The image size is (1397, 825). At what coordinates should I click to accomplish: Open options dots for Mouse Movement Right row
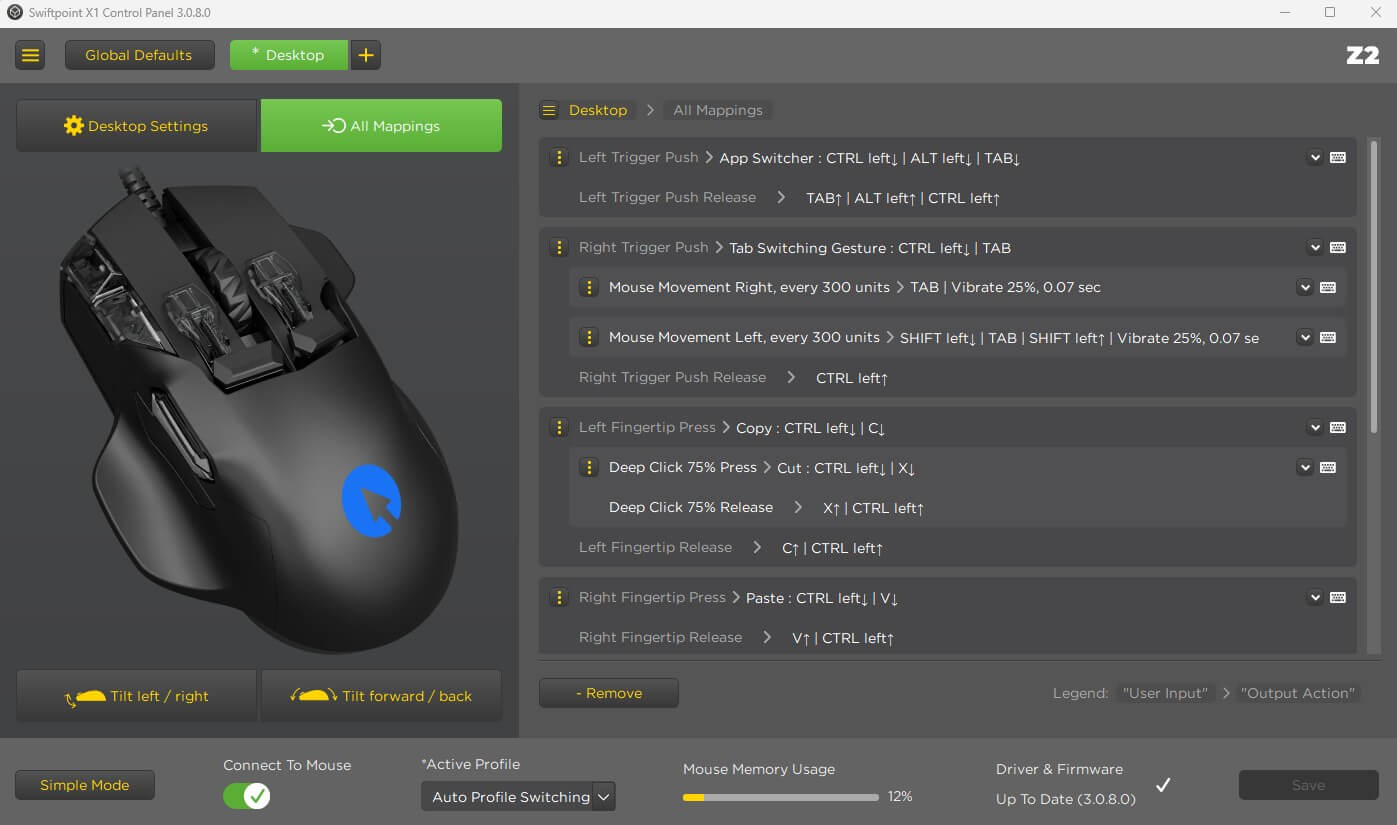click(589, 288)
